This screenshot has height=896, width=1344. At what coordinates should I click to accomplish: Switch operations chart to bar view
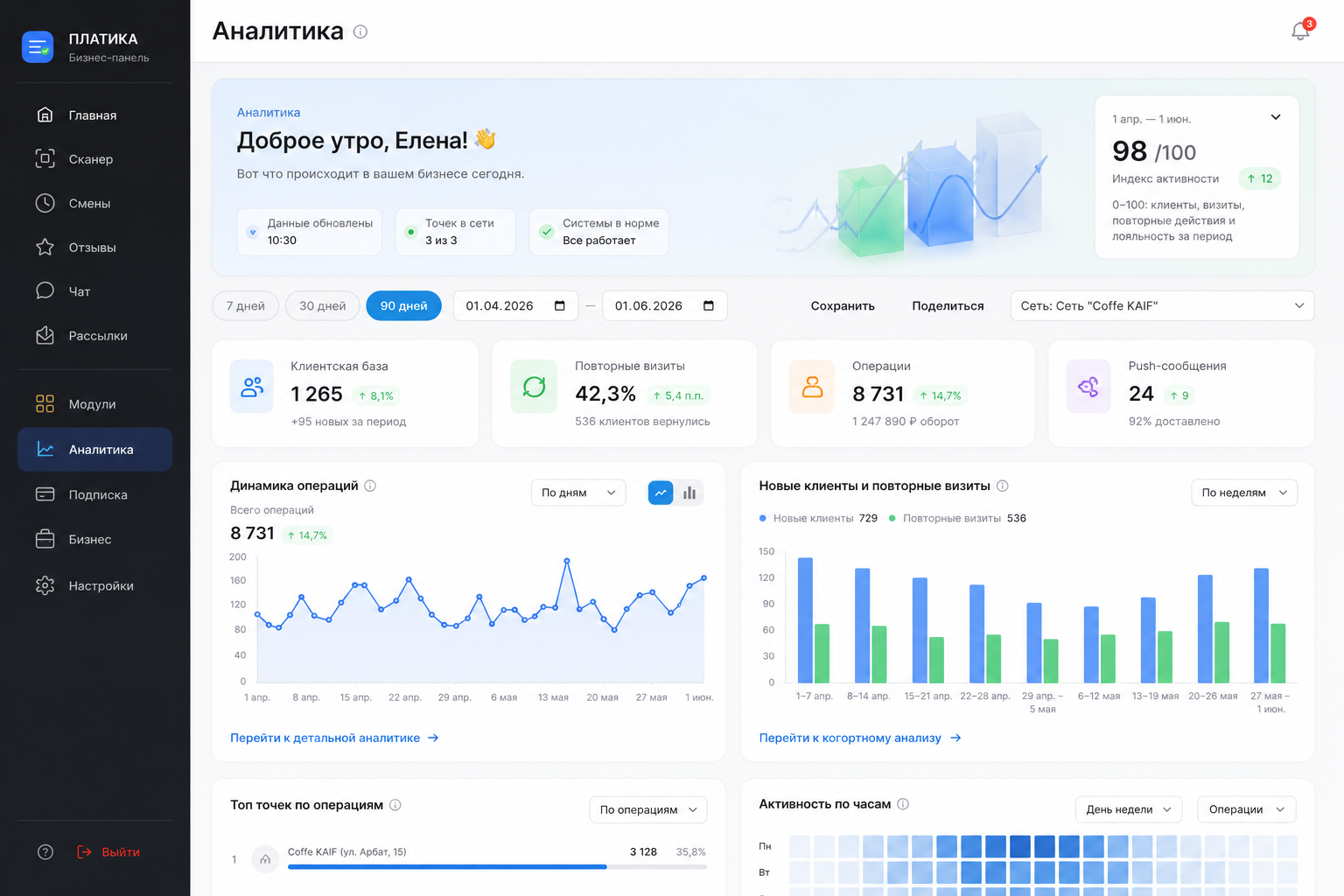pyautogui.click(x=689, y=493)
